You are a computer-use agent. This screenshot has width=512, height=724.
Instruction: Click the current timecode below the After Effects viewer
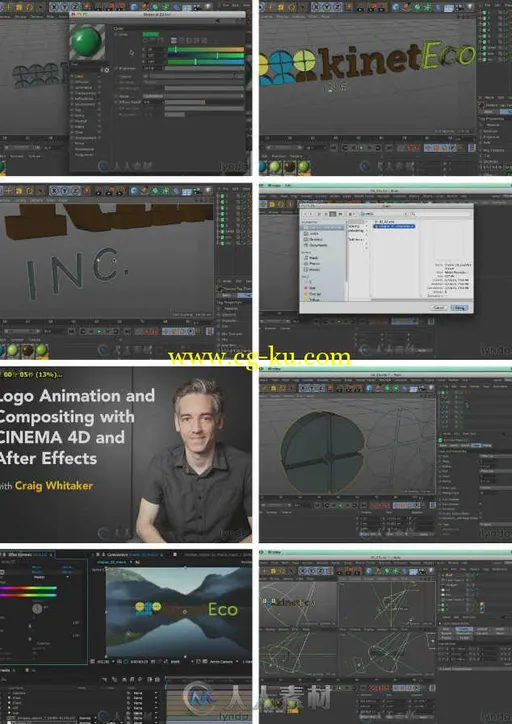click(x=138, y=662)
